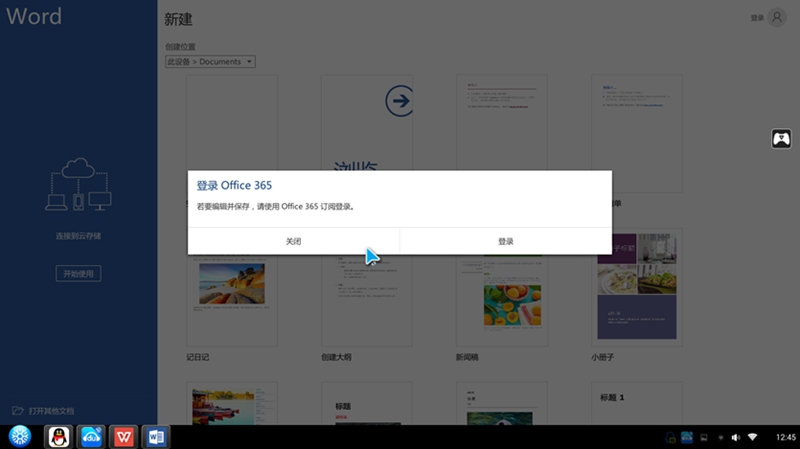Click the volume speaker tray icon

click(736, 437)
